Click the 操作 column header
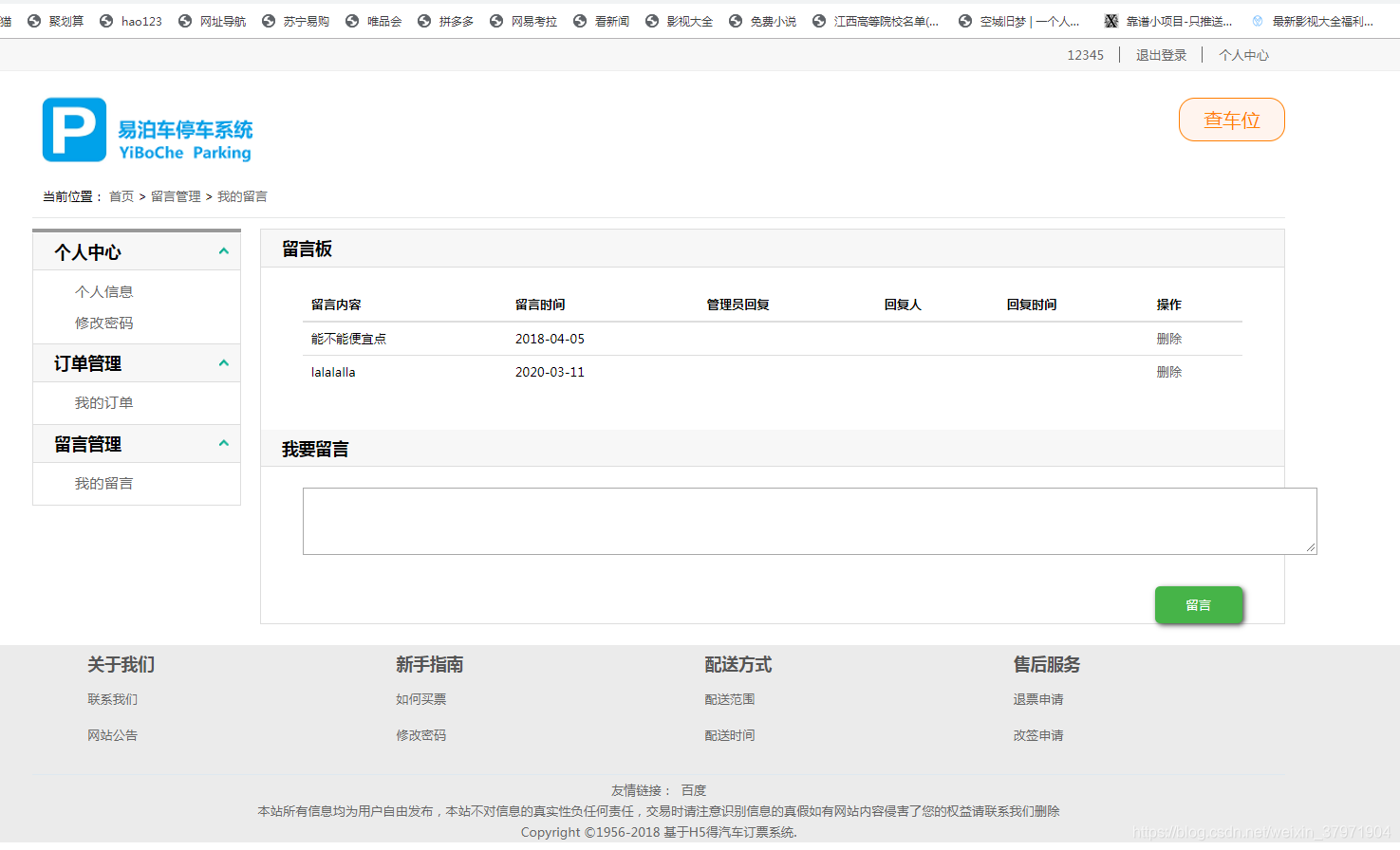Viewport: 1400px width, 850px height. pyautogui.click(x=1169, y=305)
